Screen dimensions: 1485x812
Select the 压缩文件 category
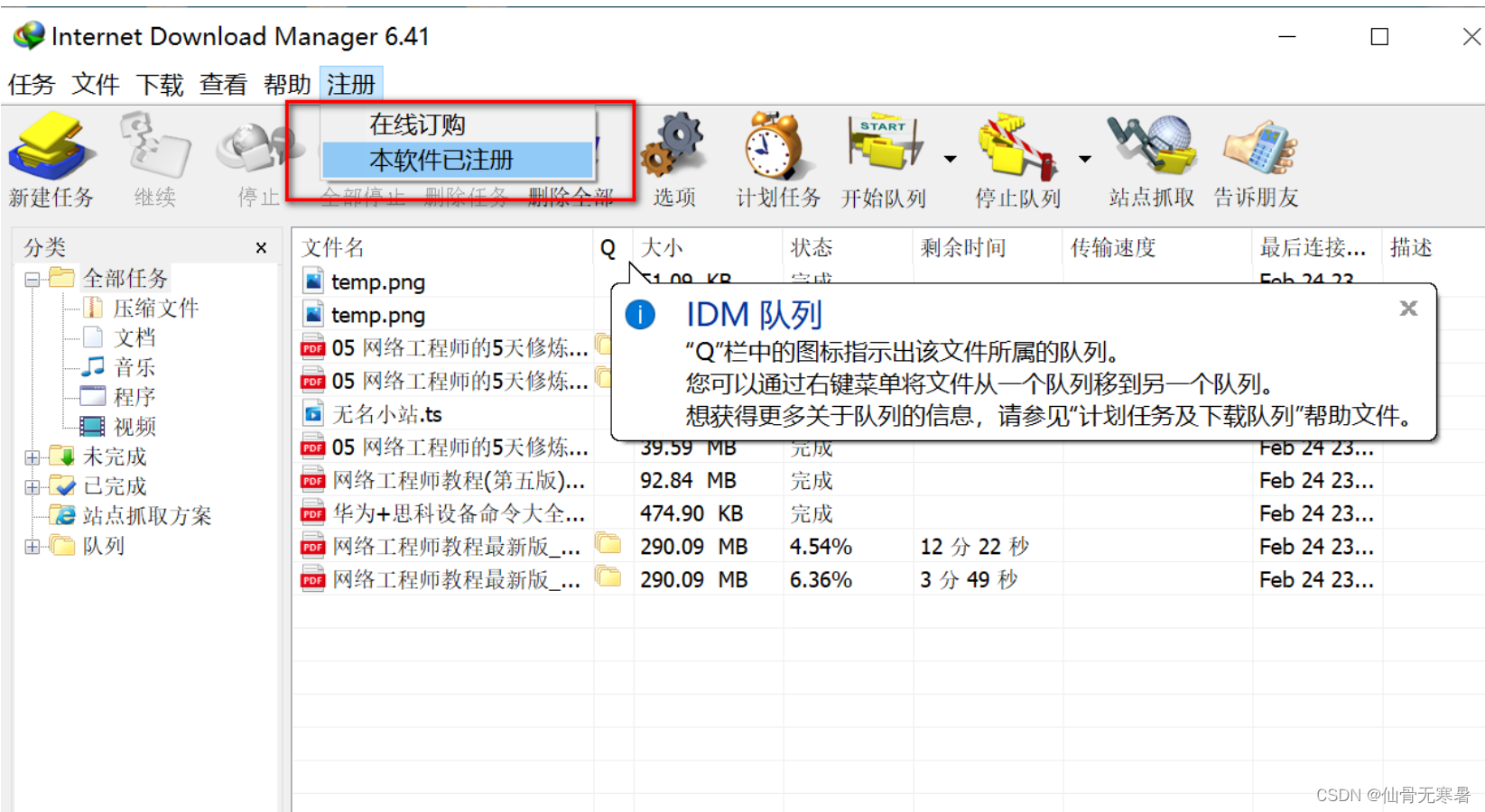pyautogui.click(x=155, y=308)
